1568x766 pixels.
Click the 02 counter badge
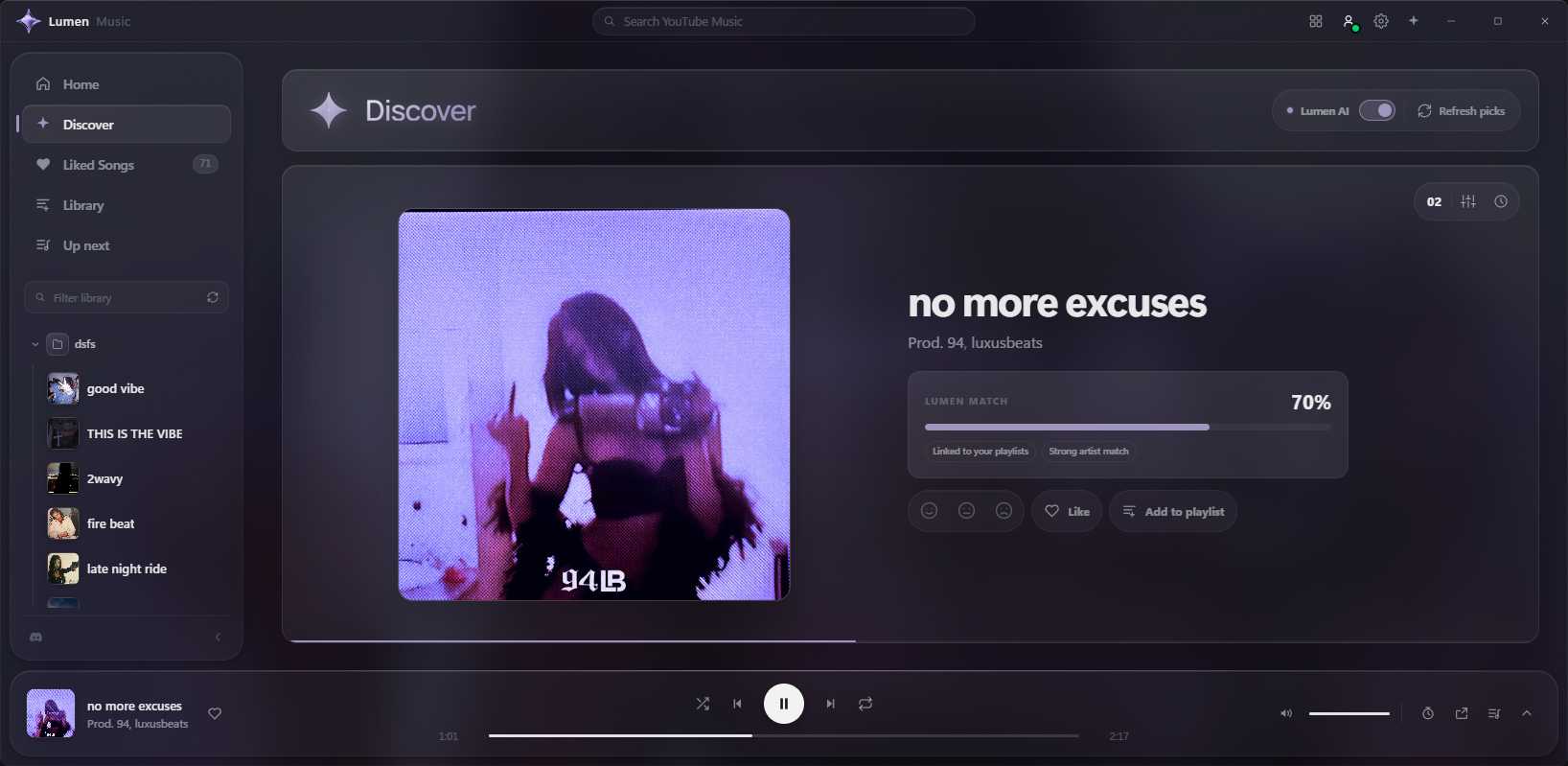point(1434,201)
